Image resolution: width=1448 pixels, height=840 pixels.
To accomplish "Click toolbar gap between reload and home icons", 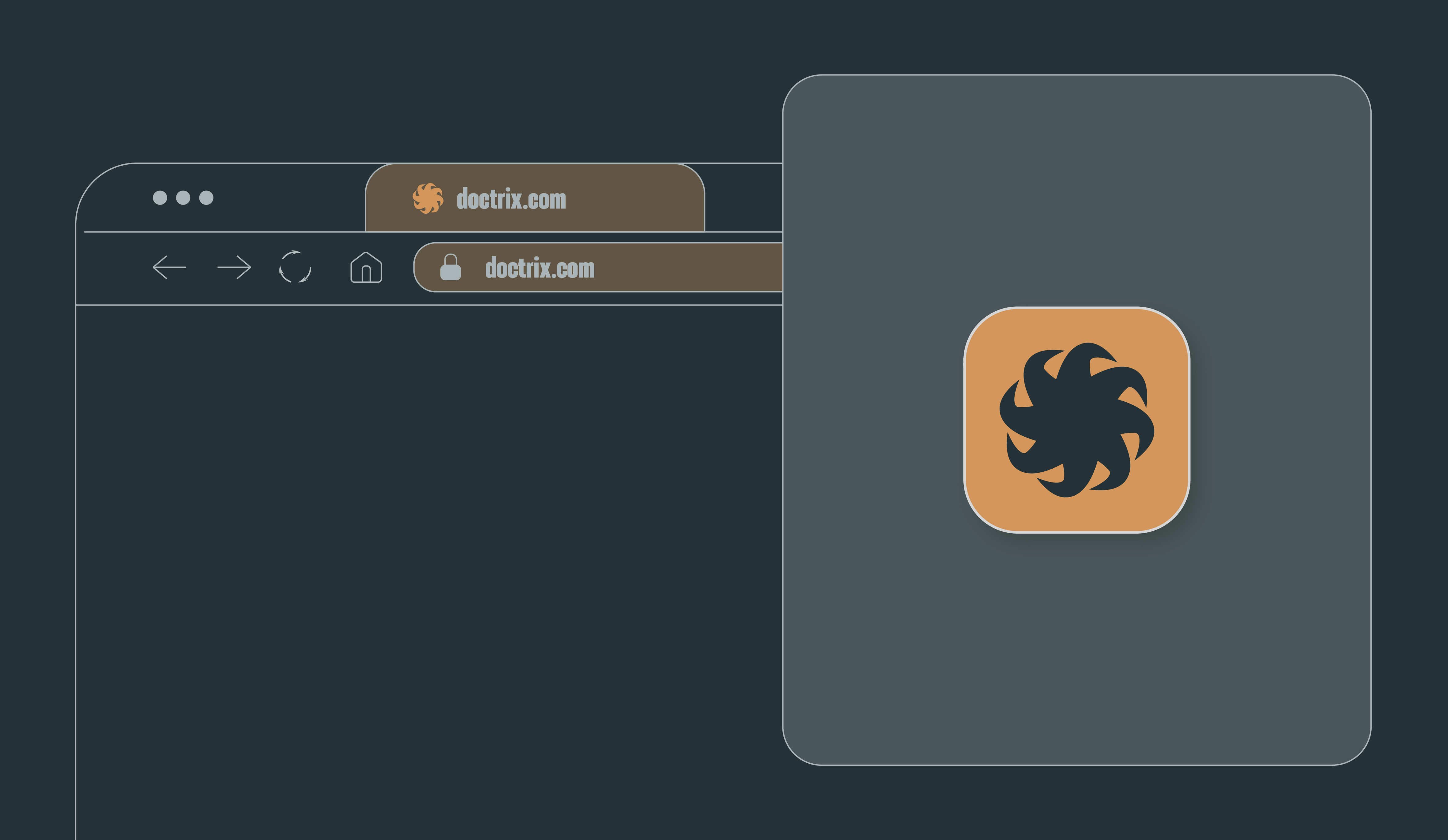I will click(331, 268).
